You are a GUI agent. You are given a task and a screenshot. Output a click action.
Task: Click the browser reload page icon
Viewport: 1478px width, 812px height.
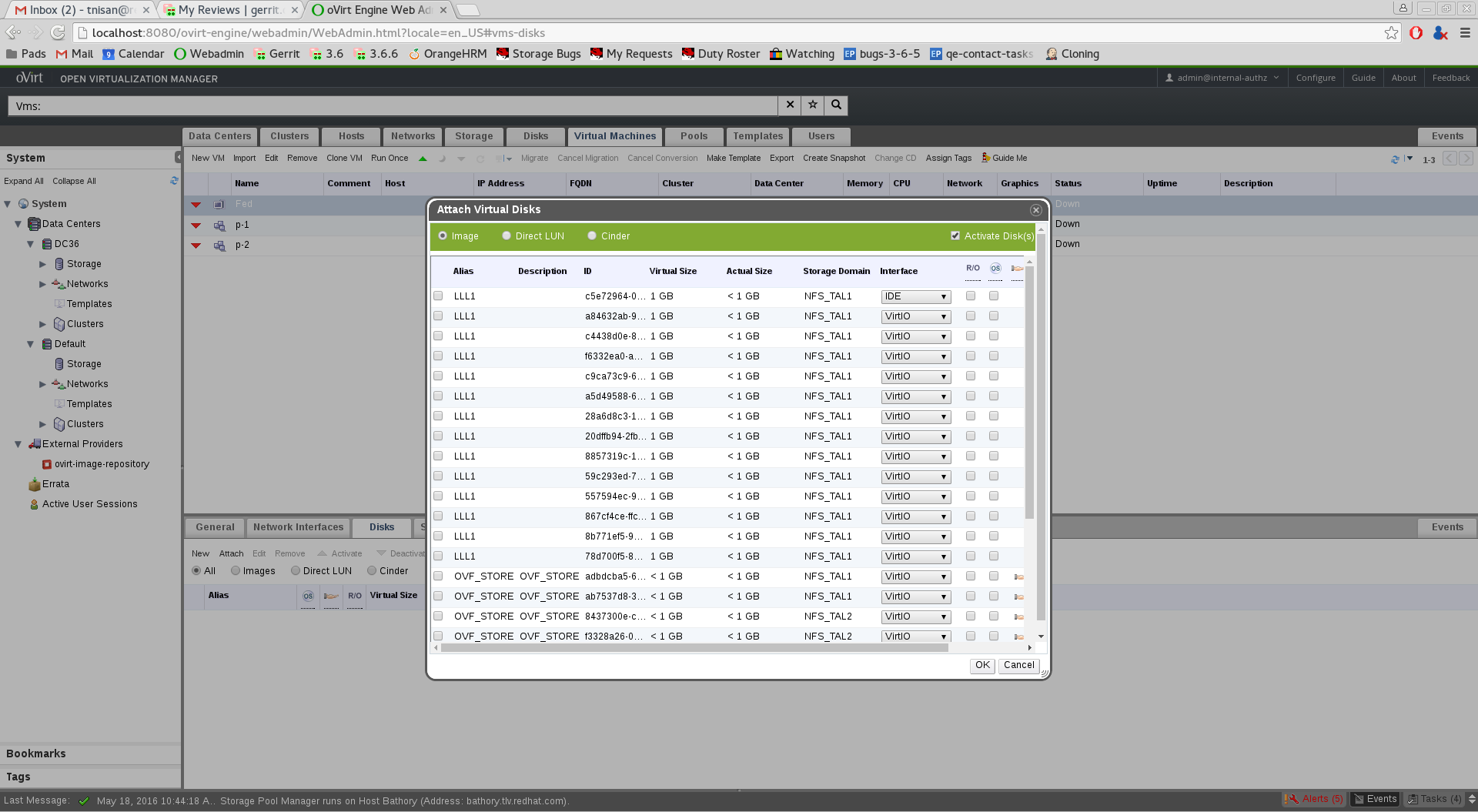tap(58, 32)
